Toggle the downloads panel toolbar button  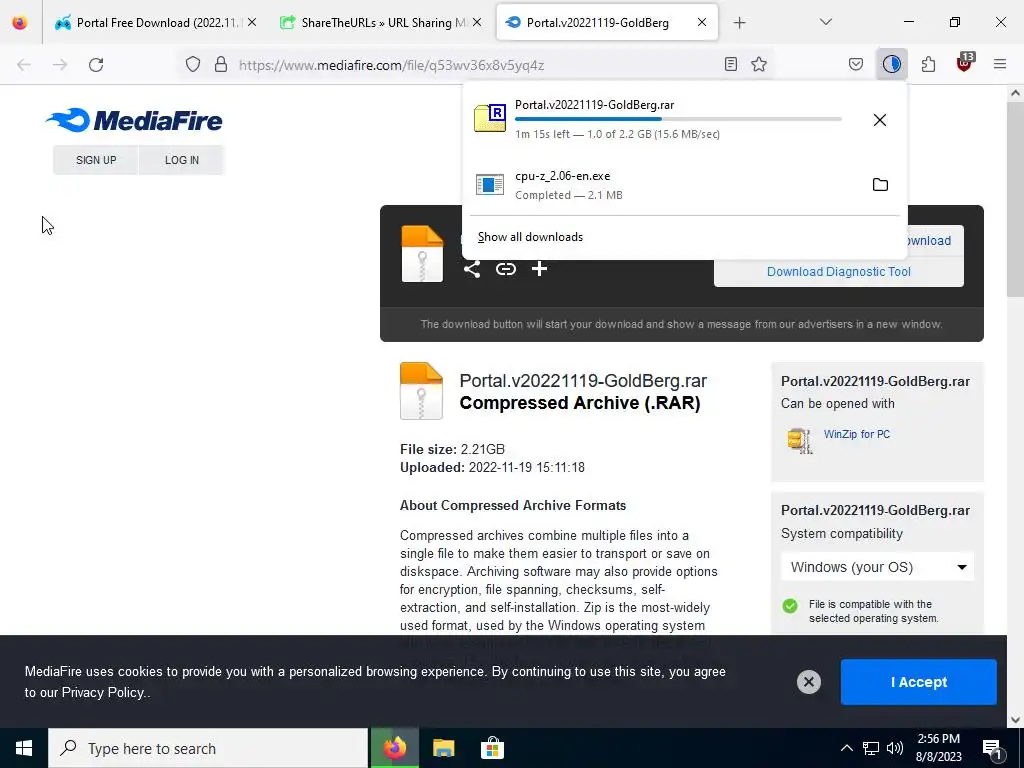[891, 64]
